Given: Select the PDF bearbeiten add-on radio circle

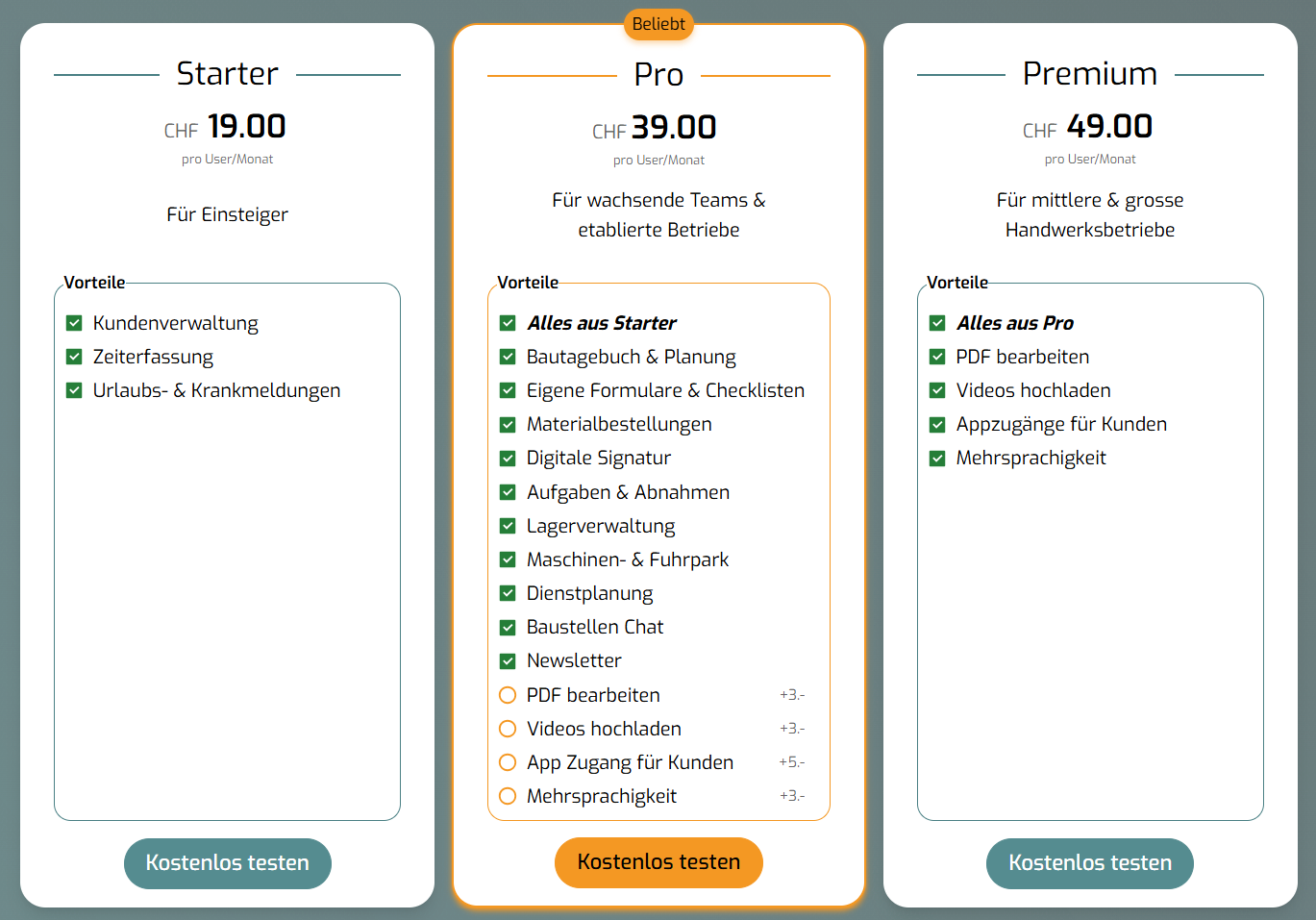Looking at the screenshot, I should click(508, 695).
